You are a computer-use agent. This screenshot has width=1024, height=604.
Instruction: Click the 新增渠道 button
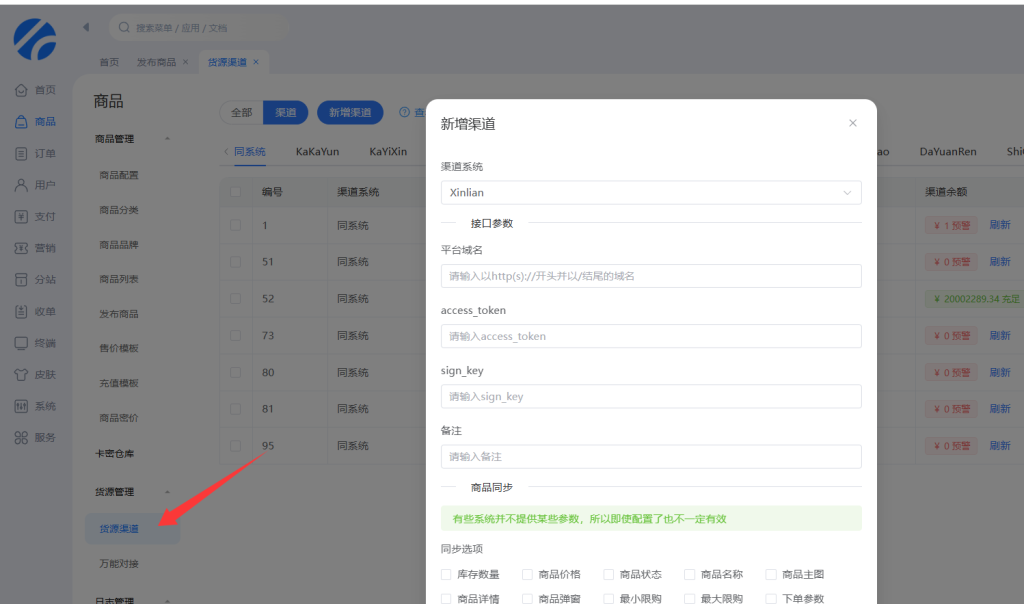click(350, 113)
